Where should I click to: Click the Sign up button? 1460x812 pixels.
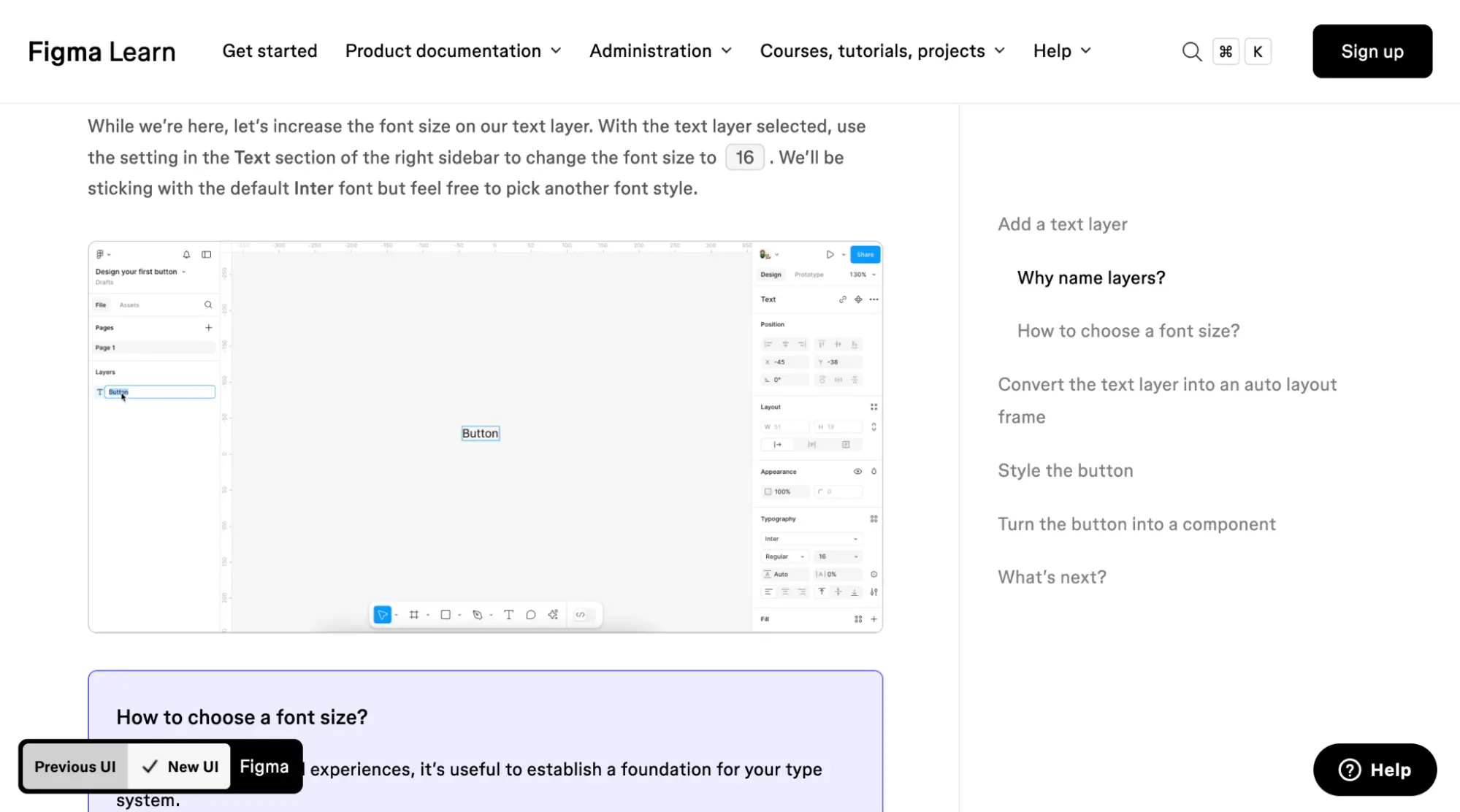tap(1372, 51)
